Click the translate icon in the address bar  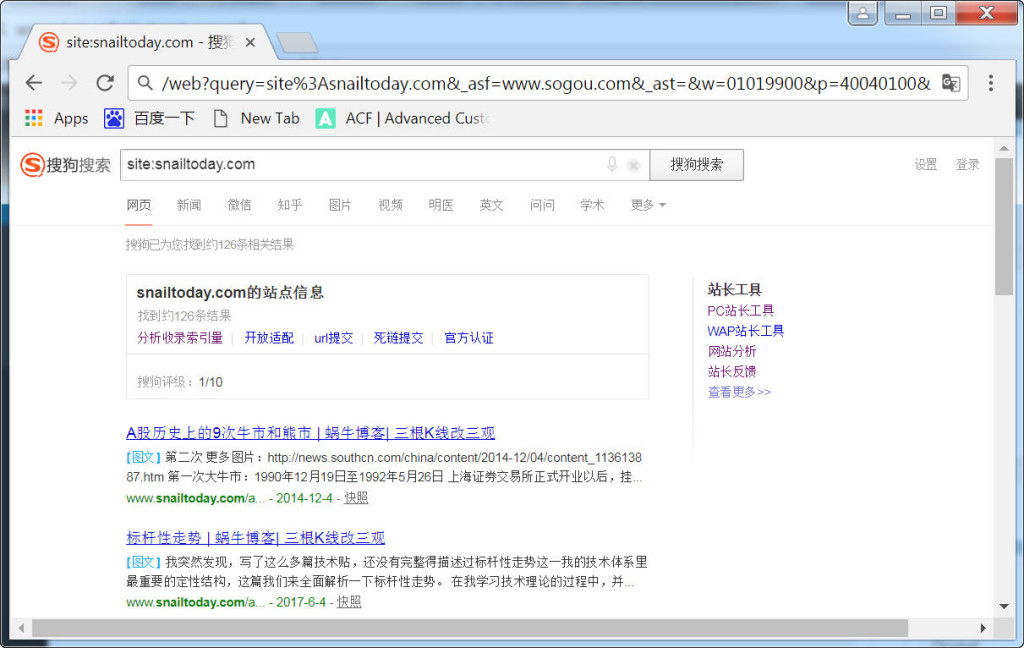(951, 83)
